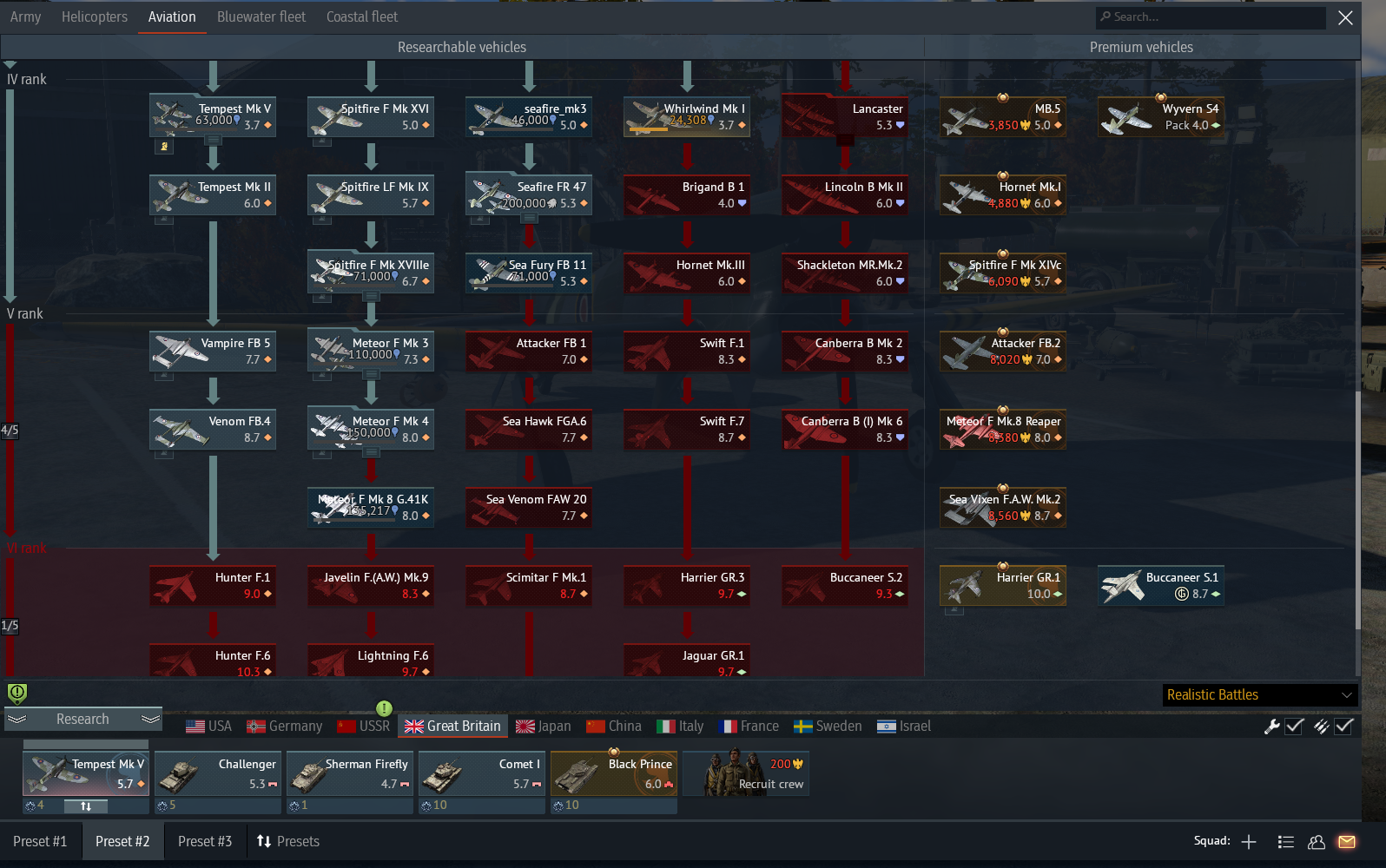Click the ammunition auto-refill icon
Image resolution: width=1386 pixels, height=868 pixels.
click(x=1321, y=727)
